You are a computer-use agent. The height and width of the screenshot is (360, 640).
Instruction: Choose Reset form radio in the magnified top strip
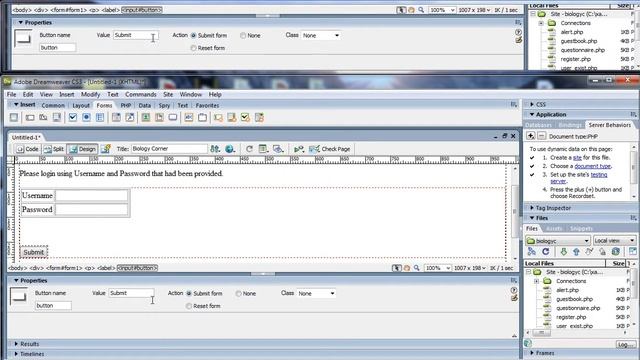[x=193, y=48]
